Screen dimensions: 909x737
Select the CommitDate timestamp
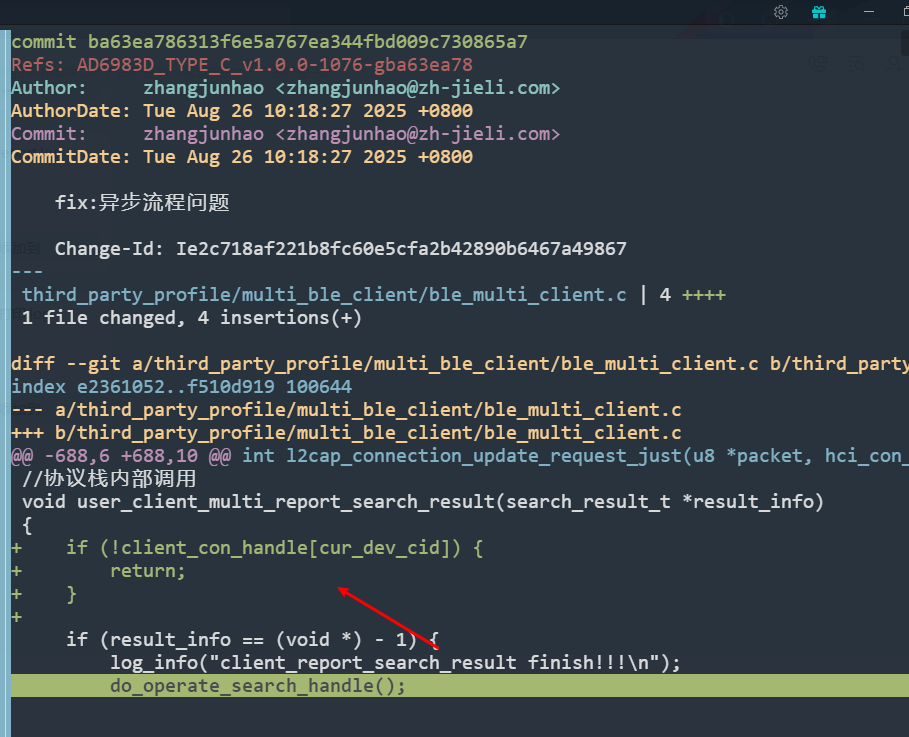click(x=308, y=157)
